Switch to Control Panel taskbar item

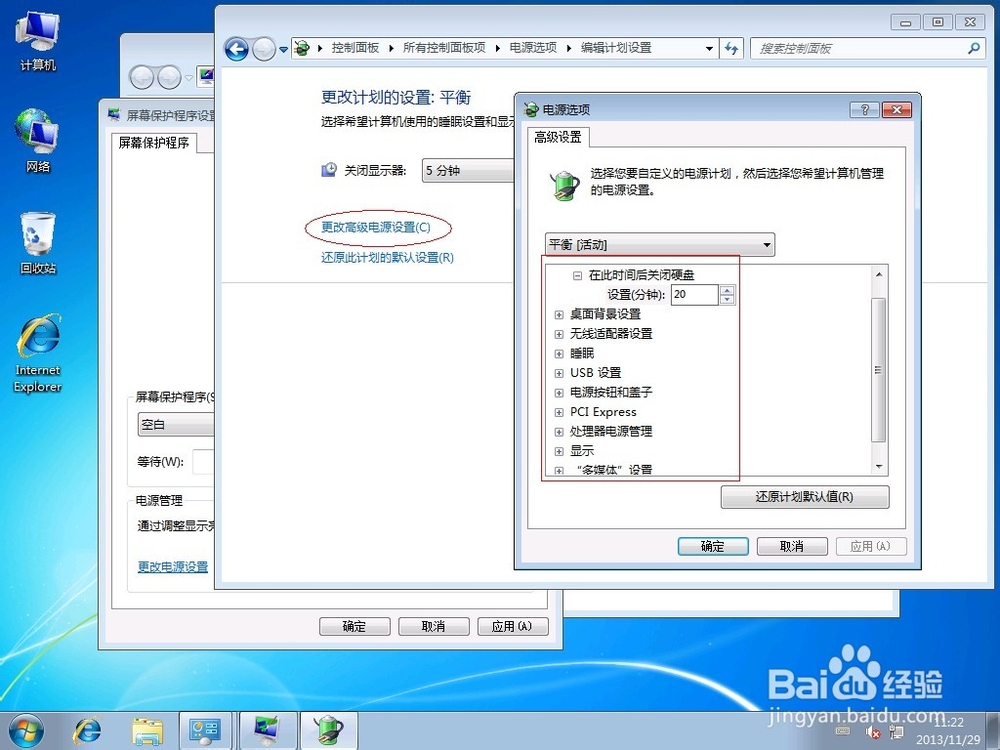(x=205, y=731)
